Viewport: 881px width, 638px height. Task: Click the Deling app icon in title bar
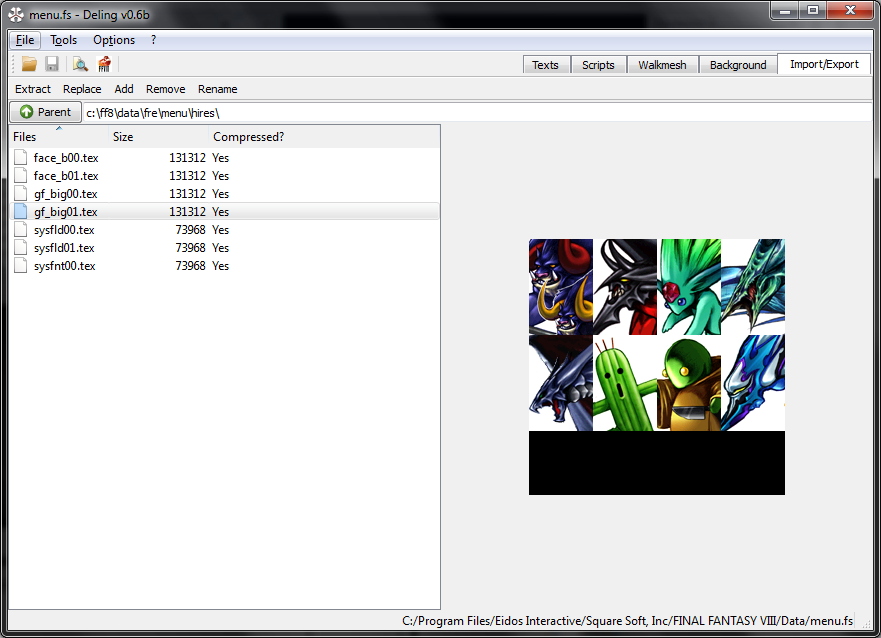(16, 15)
